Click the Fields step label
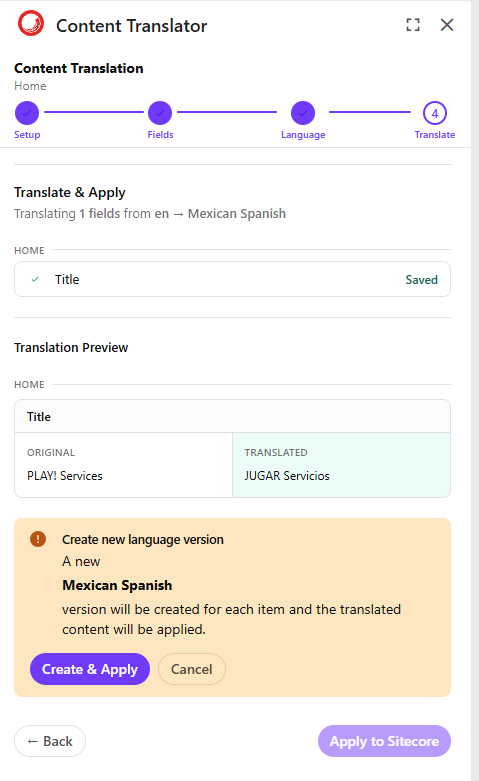The height and width of the screenshot is (781, 479). click(160, 134)
